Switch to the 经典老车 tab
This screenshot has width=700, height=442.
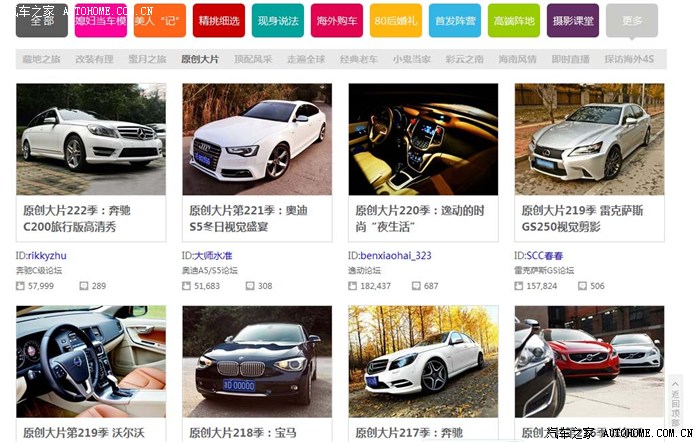pos(358,60)
